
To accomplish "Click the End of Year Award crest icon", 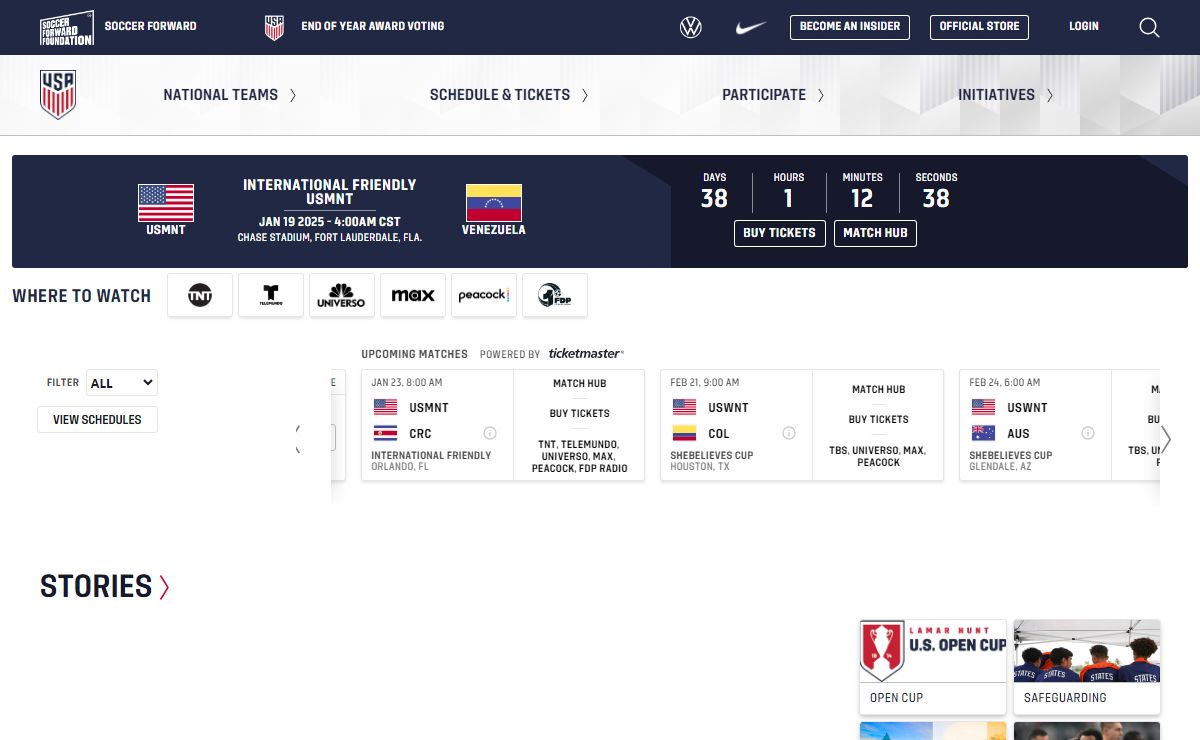I will click(x=274, y=27).
